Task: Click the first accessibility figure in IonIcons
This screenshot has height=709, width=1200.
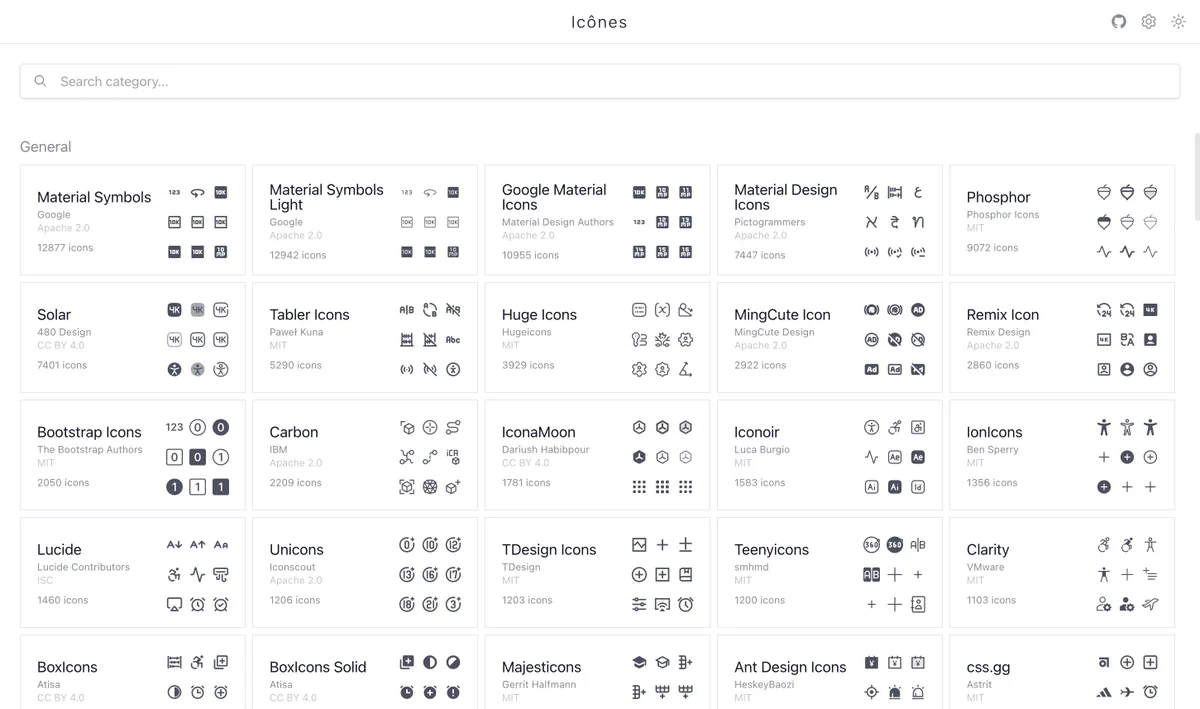Action: (1104, 427)
